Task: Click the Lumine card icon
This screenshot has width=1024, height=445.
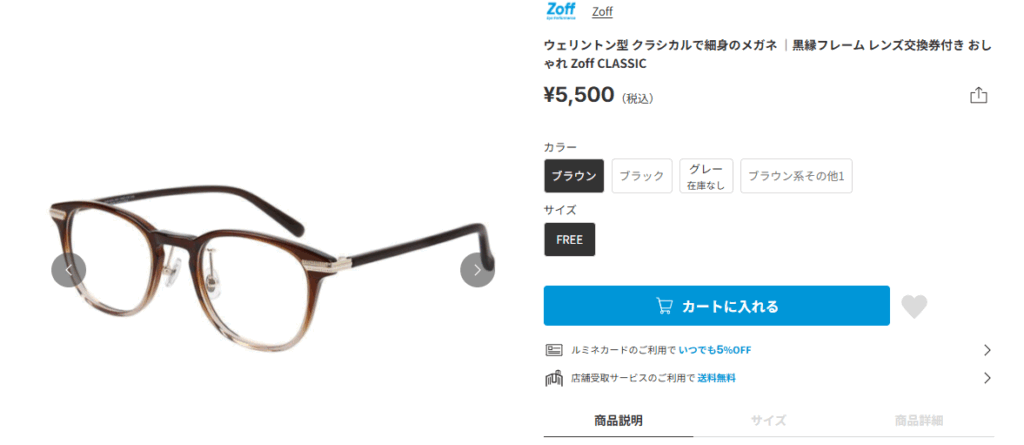Action: [x=554, y=350]
